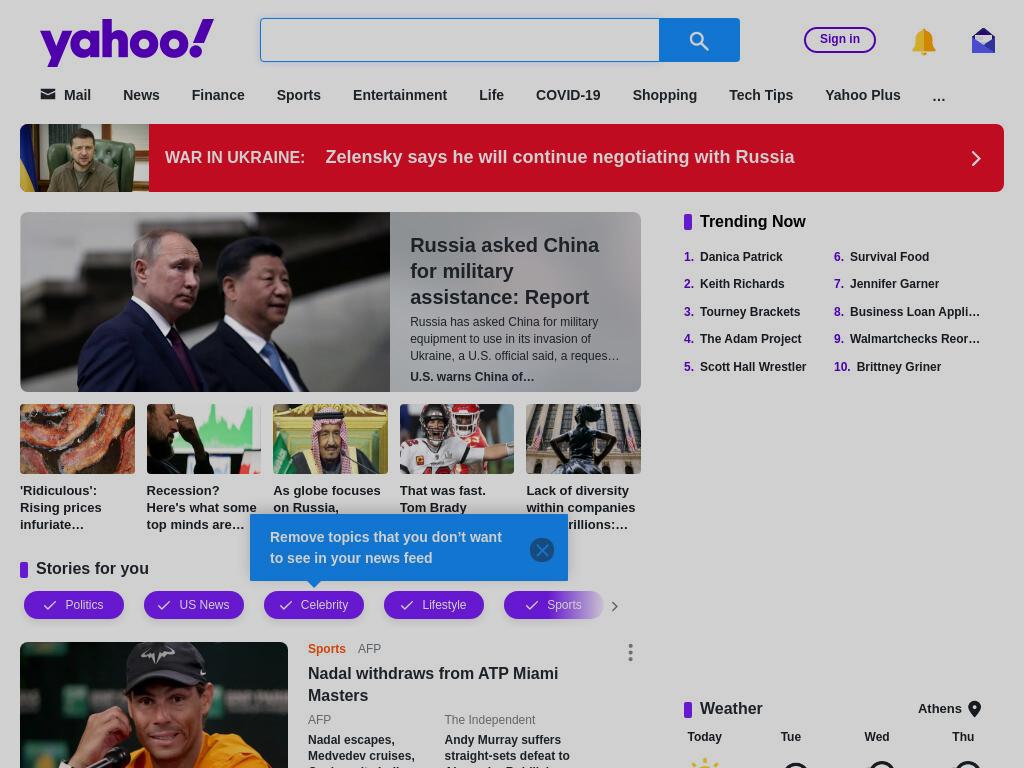Viewport: 1024px width, 768px height.
Task: Open the Yahoo Plus menu item
Action: pyautogui.click(x=863, y=95)
